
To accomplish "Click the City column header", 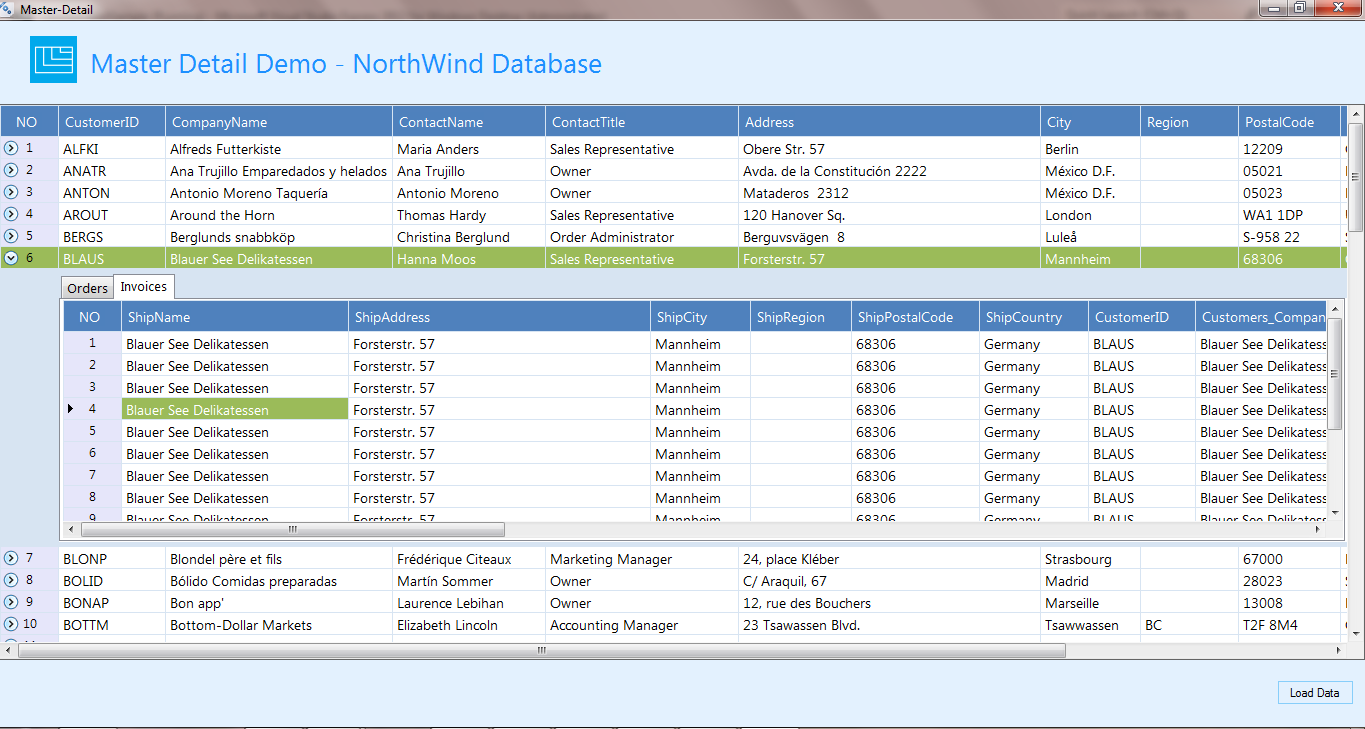I will (1090, 122).
